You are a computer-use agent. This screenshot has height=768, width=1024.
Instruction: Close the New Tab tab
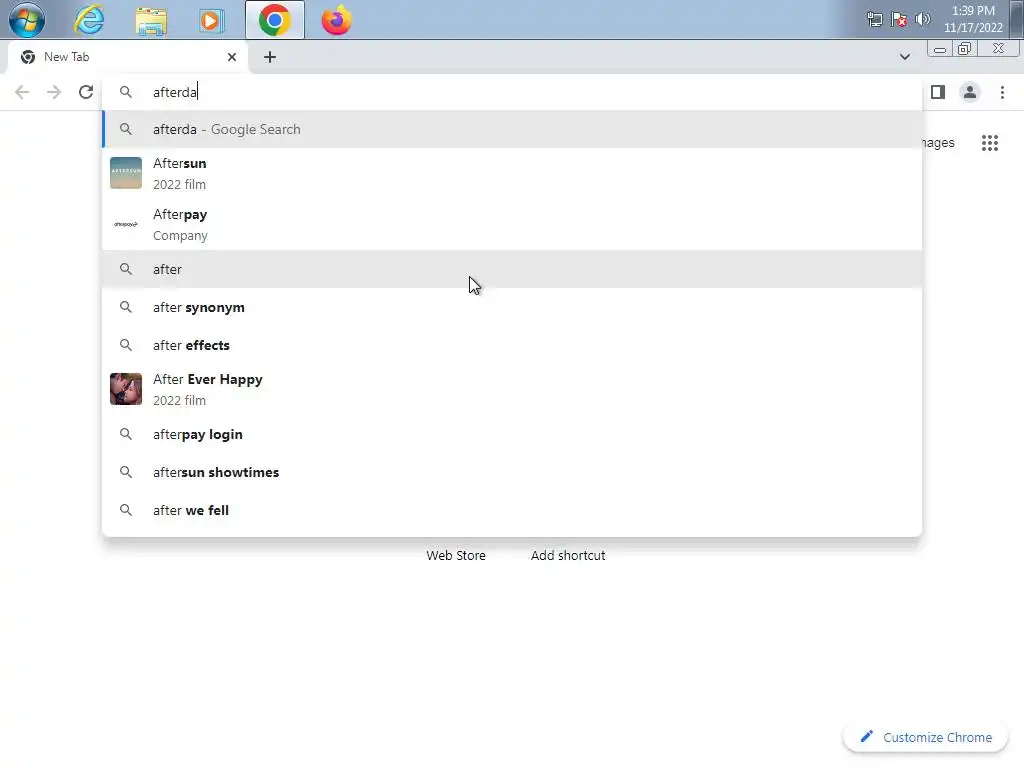(232, 57)
